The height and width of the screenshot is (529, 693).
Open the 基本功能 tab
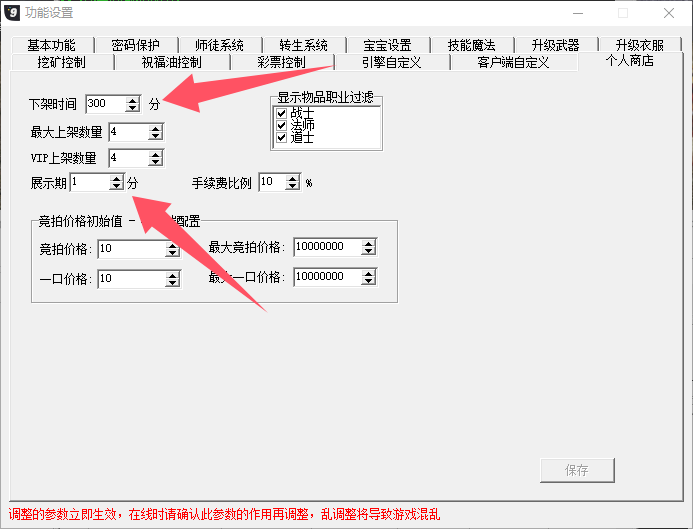(52, 45)
